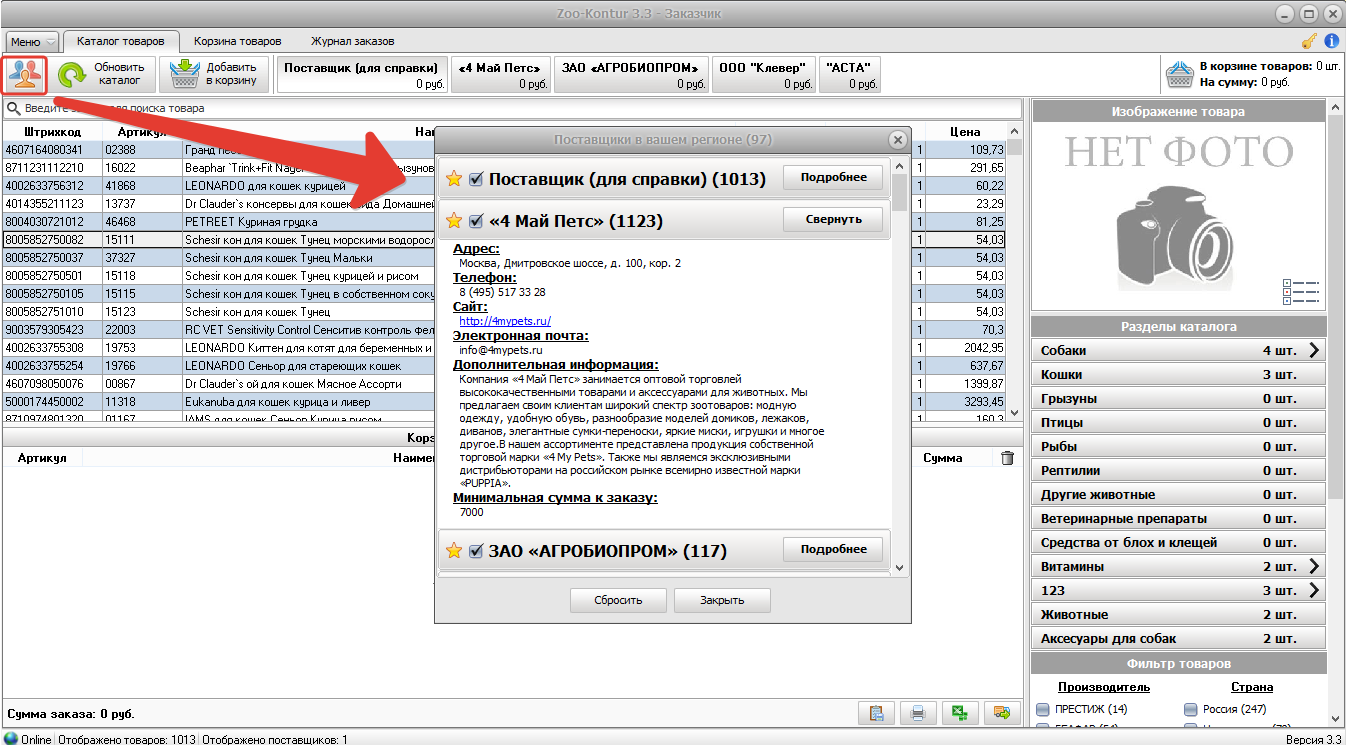Switch to Журнал заказов tab

pos(352,41)
